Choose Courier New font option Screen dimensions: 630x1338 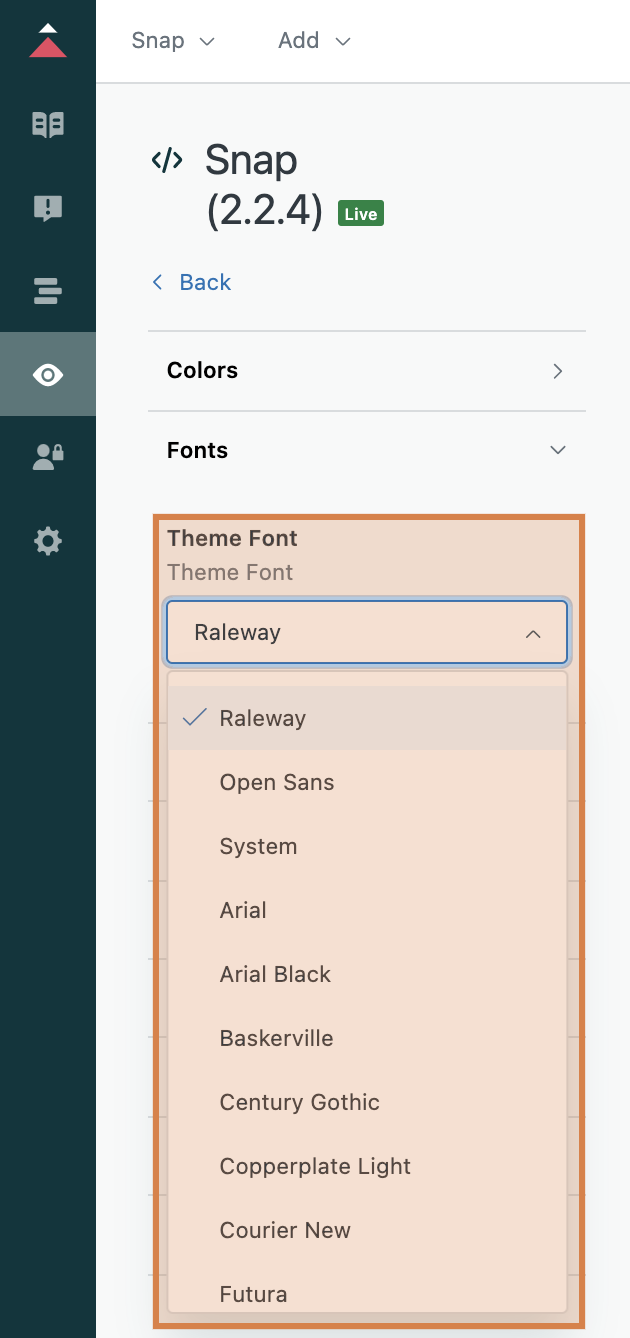(x=285, y=1230)
